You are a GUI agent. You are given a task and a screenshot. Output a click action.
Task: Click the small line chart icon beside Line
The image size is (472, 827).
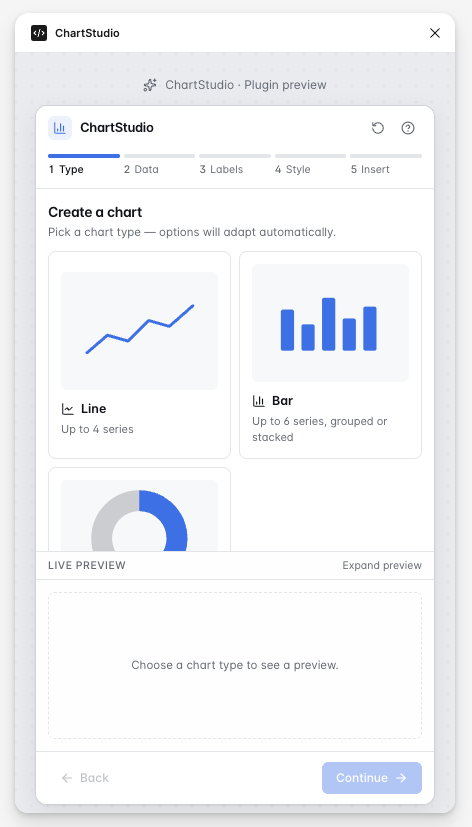[68, 409]
